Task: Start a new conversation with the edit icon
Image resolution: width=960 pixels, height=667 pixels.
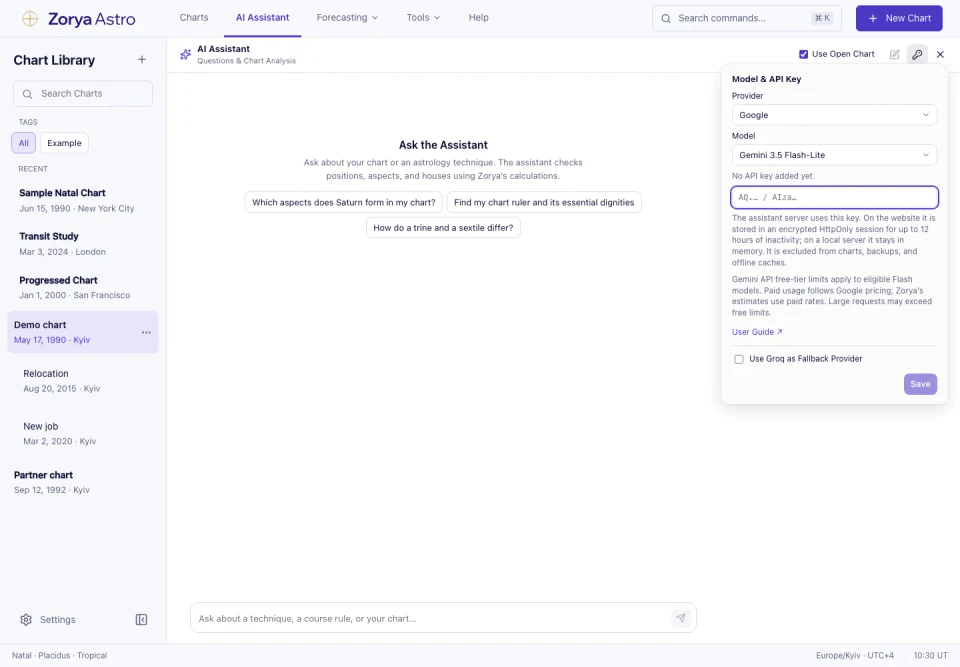Action: tap(894, 55)
